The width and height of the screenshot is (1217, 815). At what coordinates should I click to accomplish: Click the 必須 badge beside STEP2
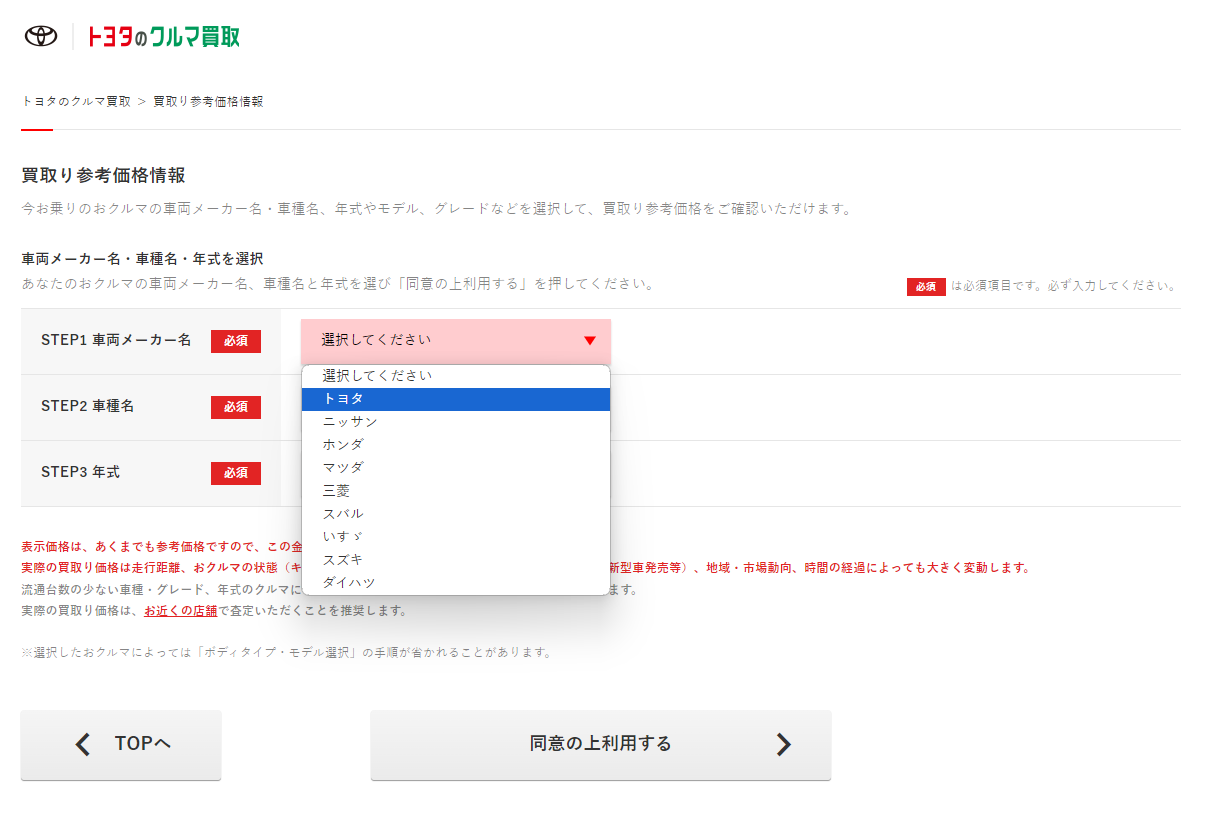(x=236, y=407)
